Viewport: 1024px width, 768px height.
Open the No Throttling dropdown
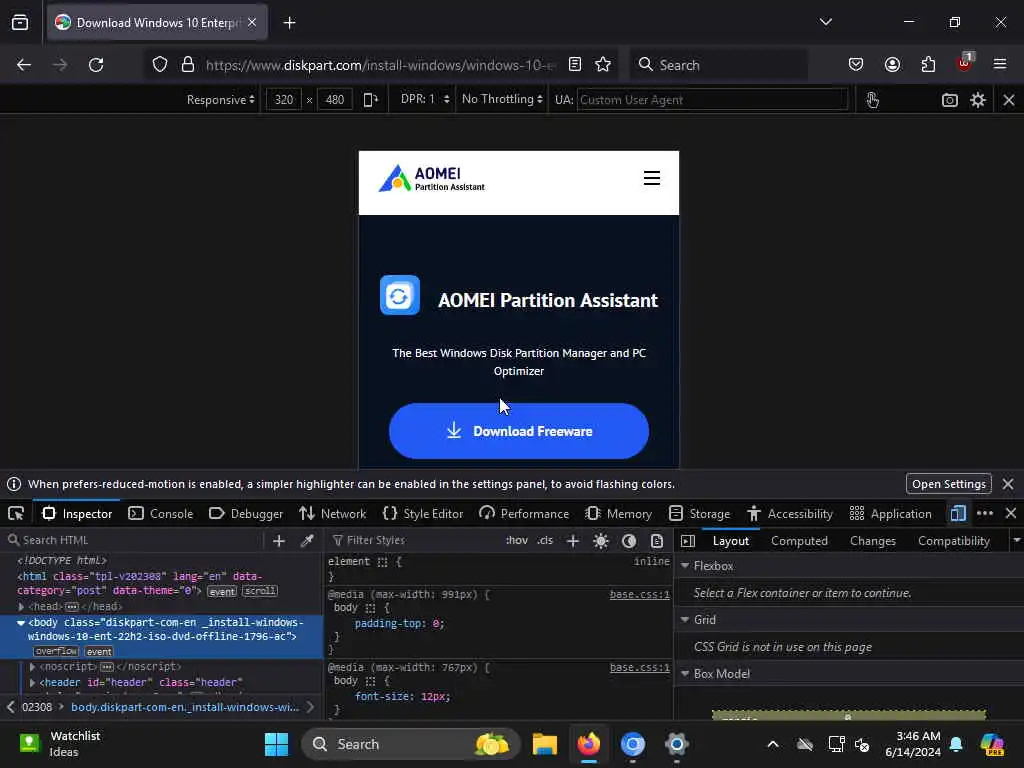point(502,99)
